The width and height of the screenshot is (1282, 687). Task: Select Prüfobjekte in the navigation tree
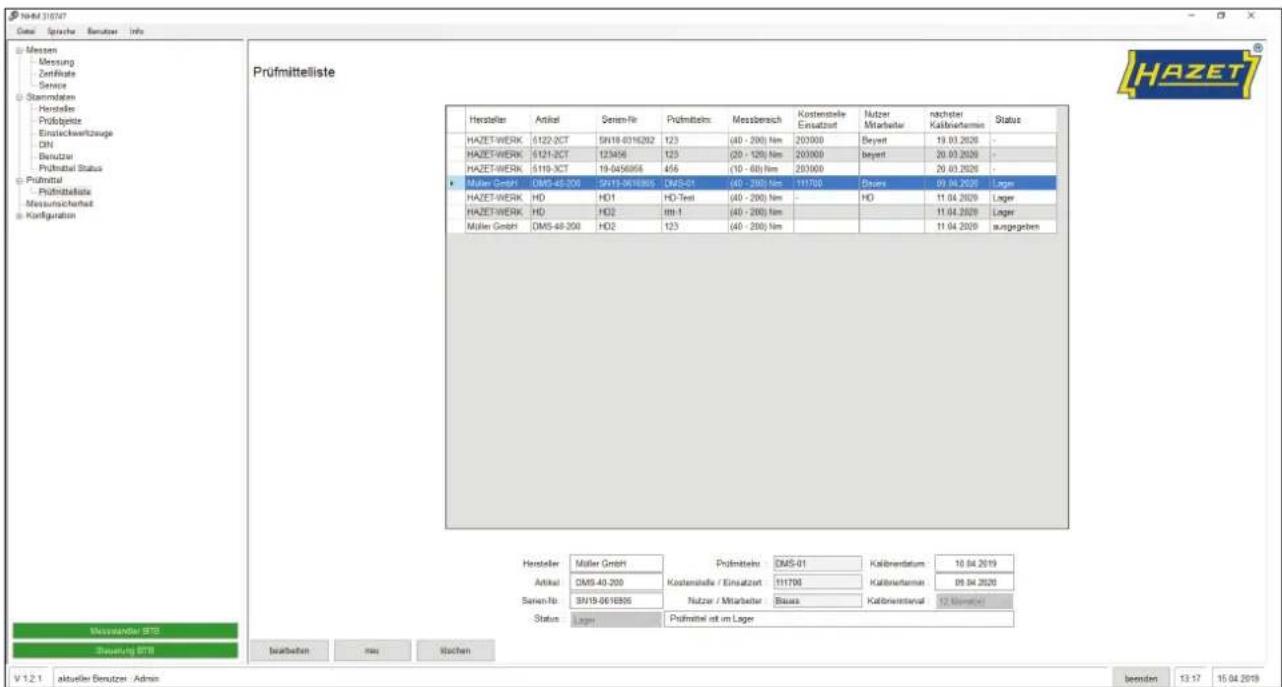point(59,120)
